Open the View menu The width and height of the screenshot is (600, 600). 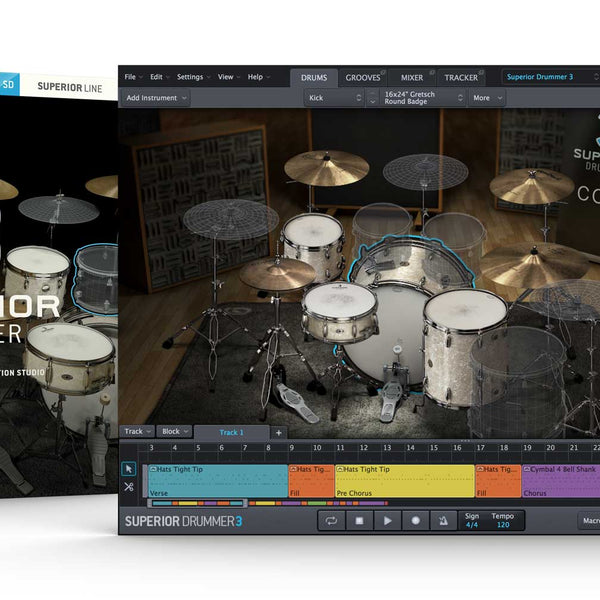coord(228,77)
